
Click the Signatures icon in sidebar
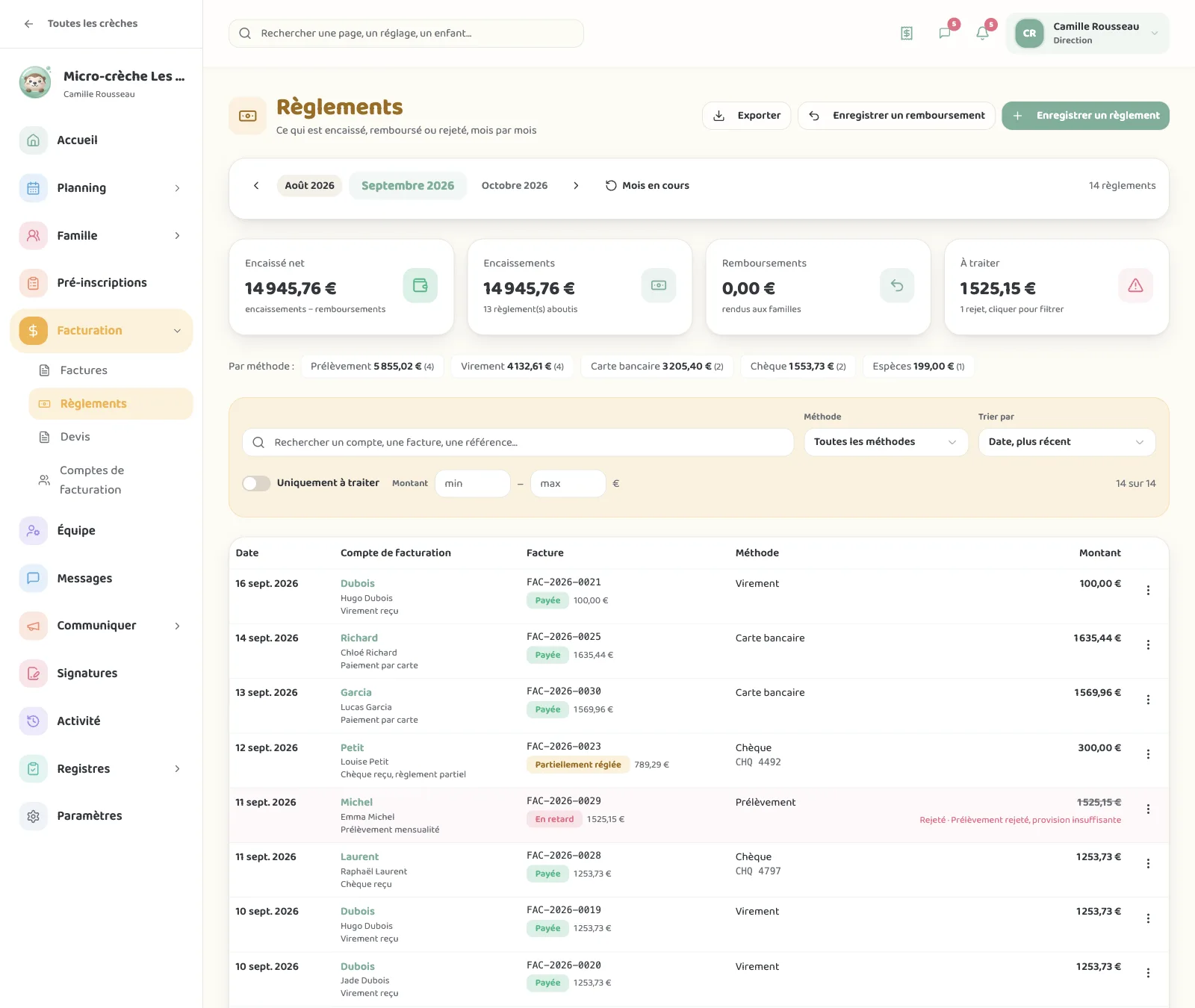(x=34, y=673)
